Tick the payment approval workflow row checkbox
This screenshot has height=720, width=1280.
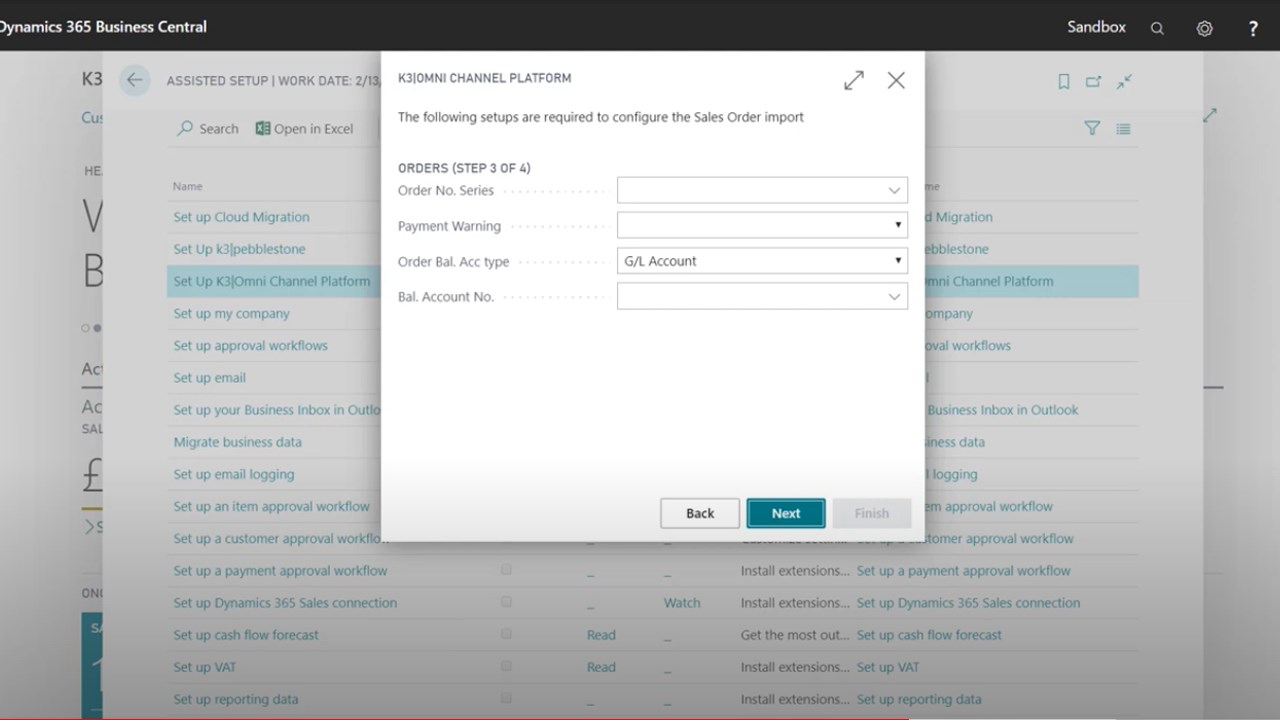point(506,569)
